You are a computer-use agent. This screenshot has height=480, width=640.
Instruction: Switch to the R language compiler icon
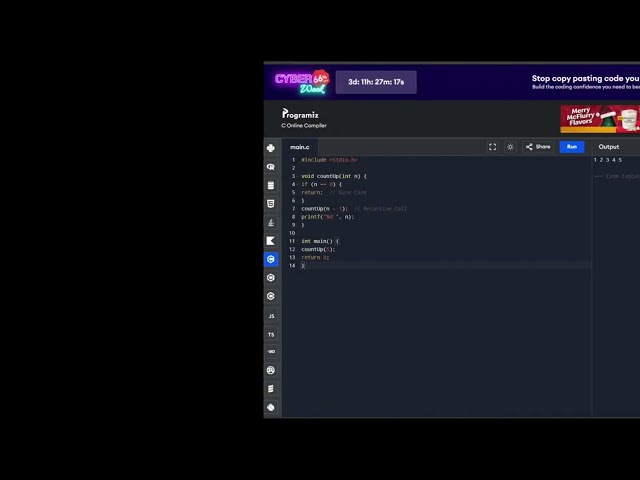[271, 167]
